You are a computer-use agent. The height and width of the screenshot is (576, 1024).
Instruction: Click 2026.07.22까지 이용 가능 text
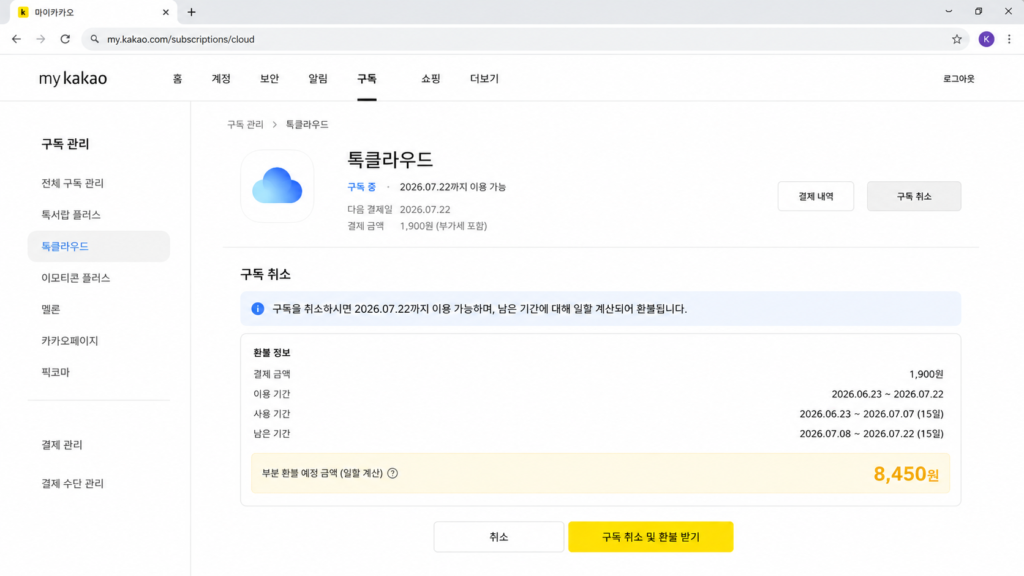(453, 187)
